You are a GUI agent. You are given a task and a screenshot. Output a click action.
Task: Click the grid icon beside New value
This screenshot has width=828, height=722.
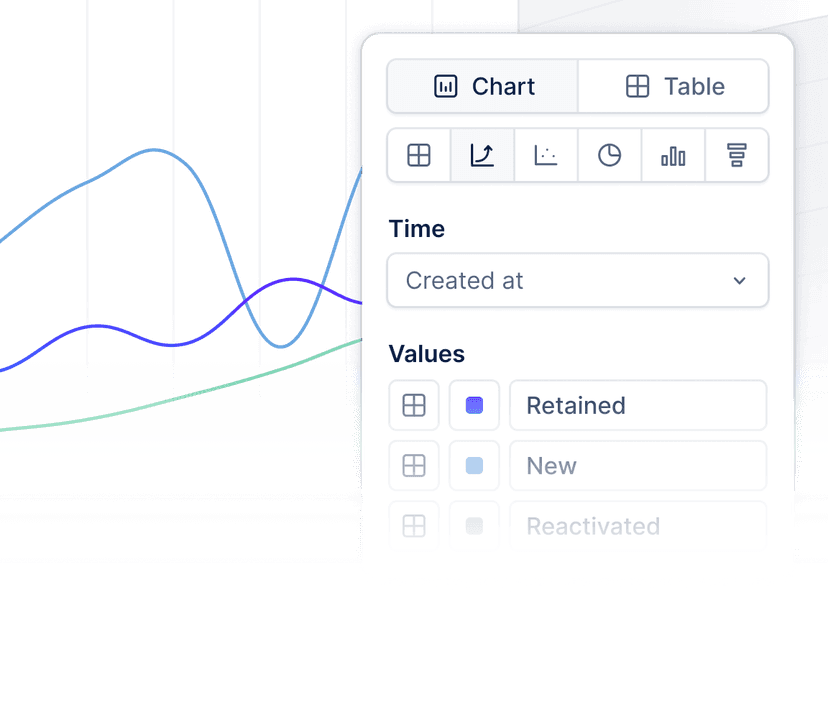coord(413,466)
